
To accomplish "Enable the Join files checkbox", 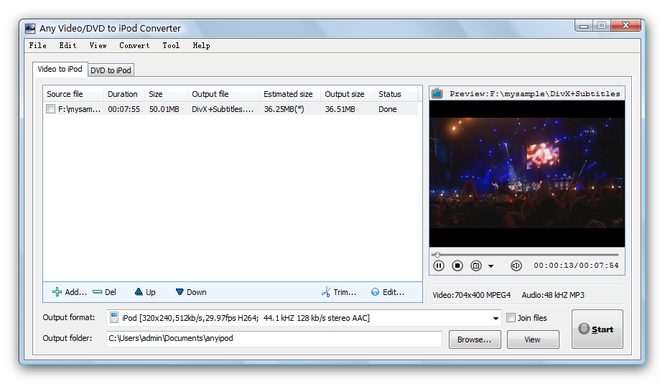I will point(511,318).
